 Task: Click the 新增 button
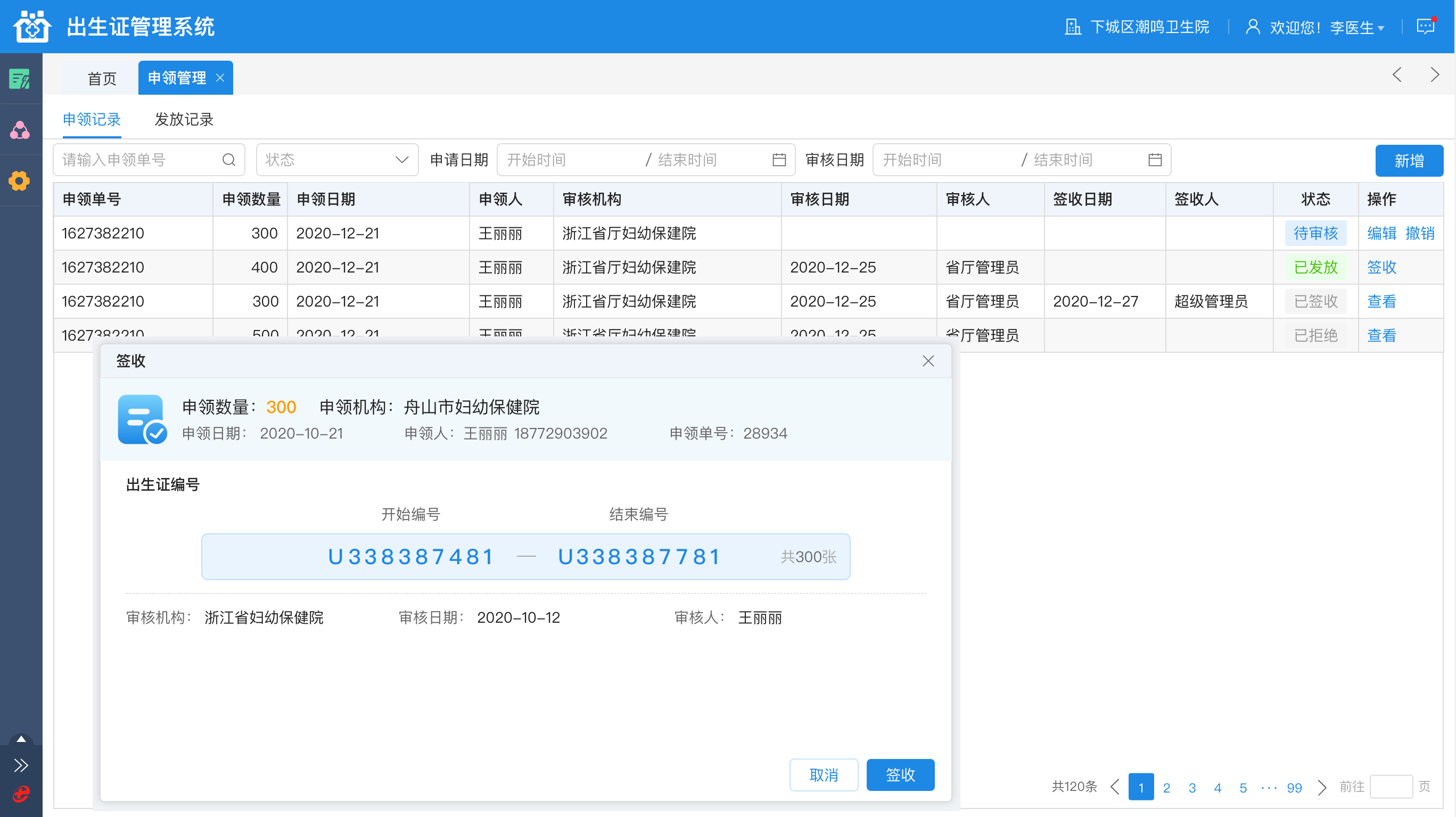(x=1409, y=161)
